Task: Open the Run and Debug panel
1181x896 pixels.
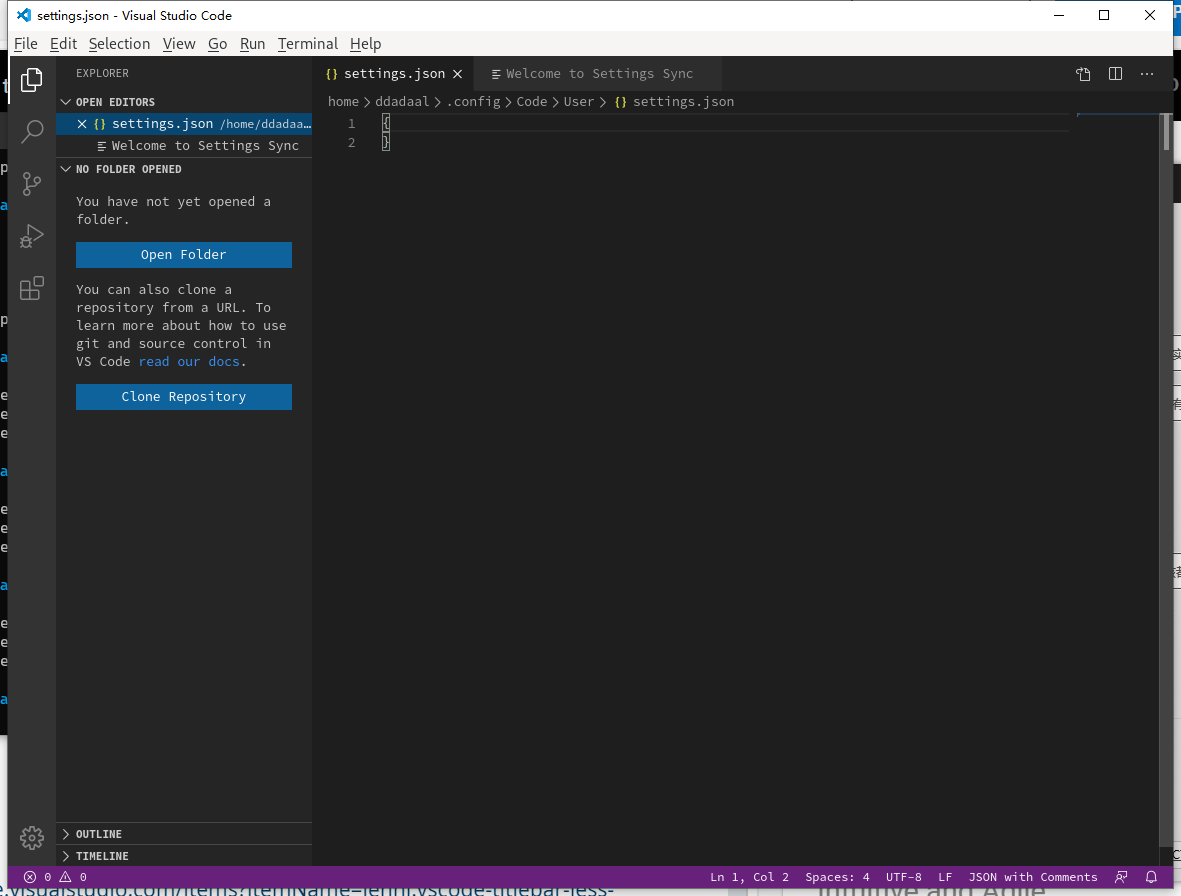Action: 31,236
